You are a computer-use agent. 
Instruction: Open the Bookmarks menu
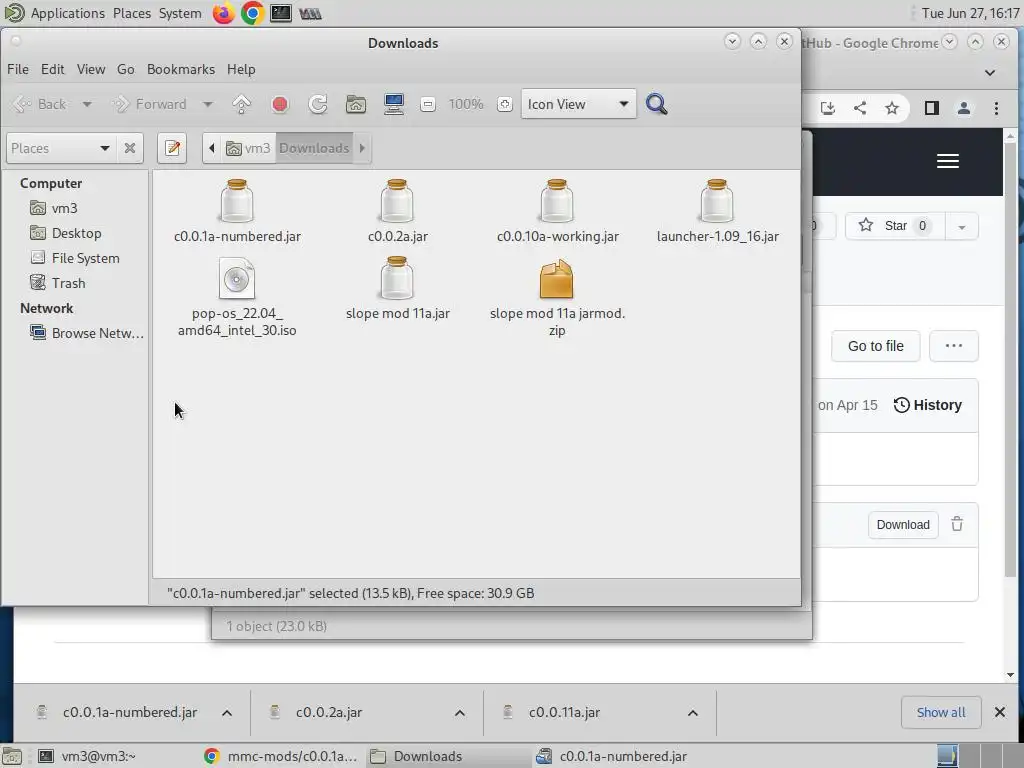pyautogui.click(x=181, y=69)
